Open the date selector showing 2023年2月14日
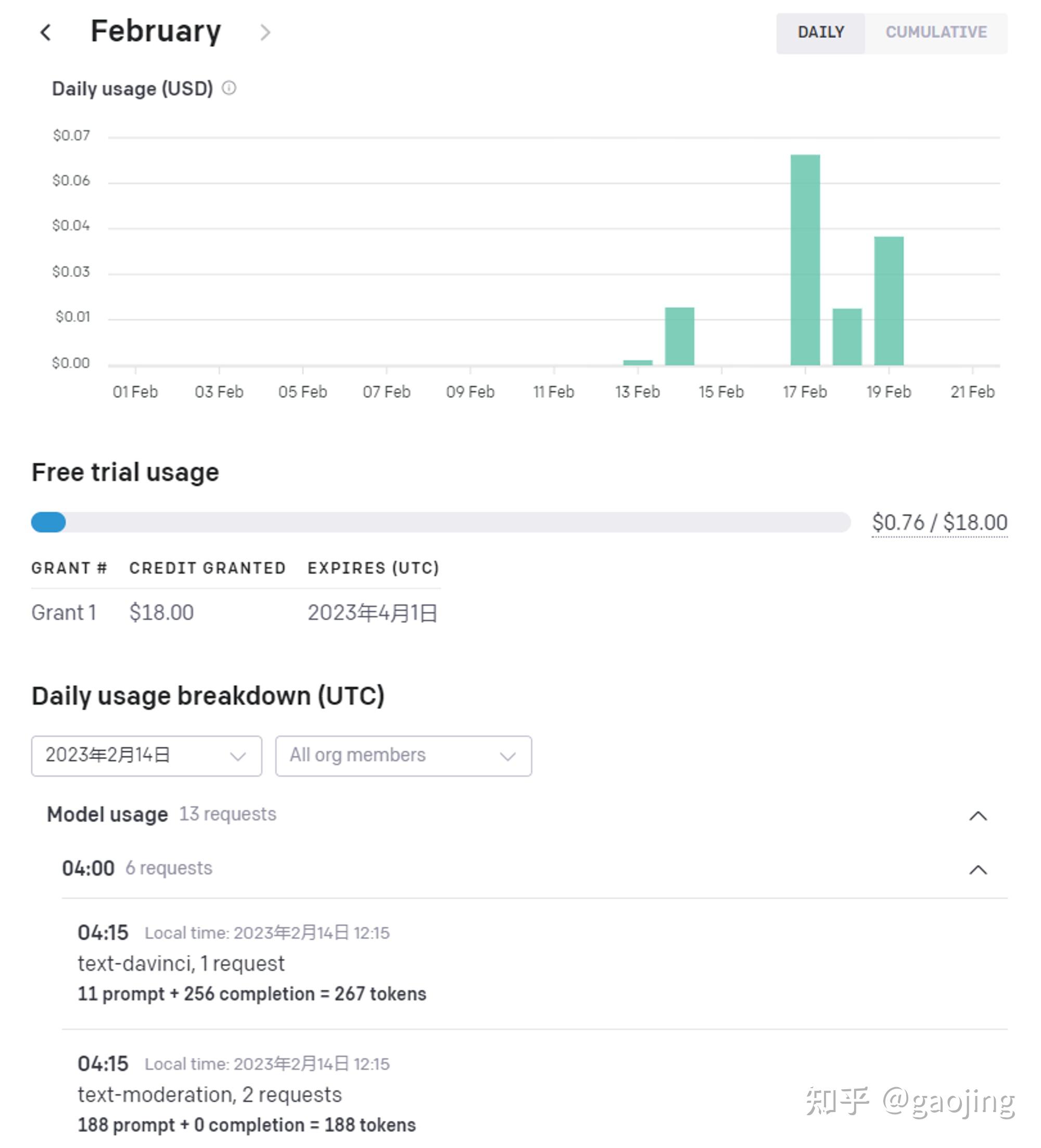Image resolution: width=1041 pixels, height=1148 pixels. pos(146,755)
